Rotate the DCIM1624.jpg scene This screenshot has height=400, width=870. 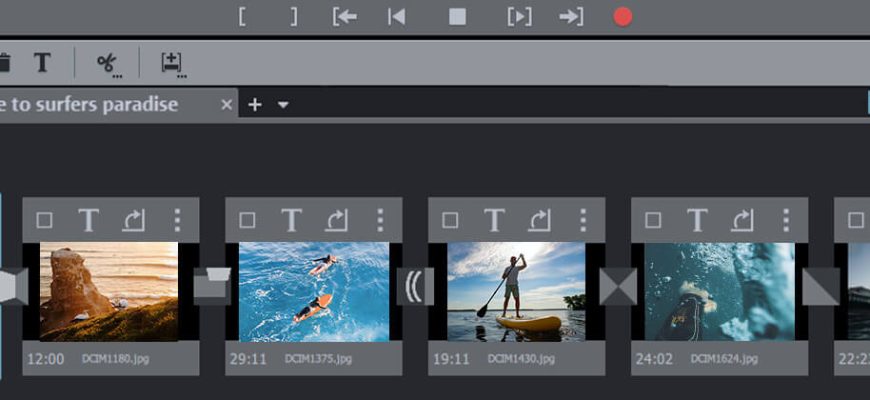(742, 220)
